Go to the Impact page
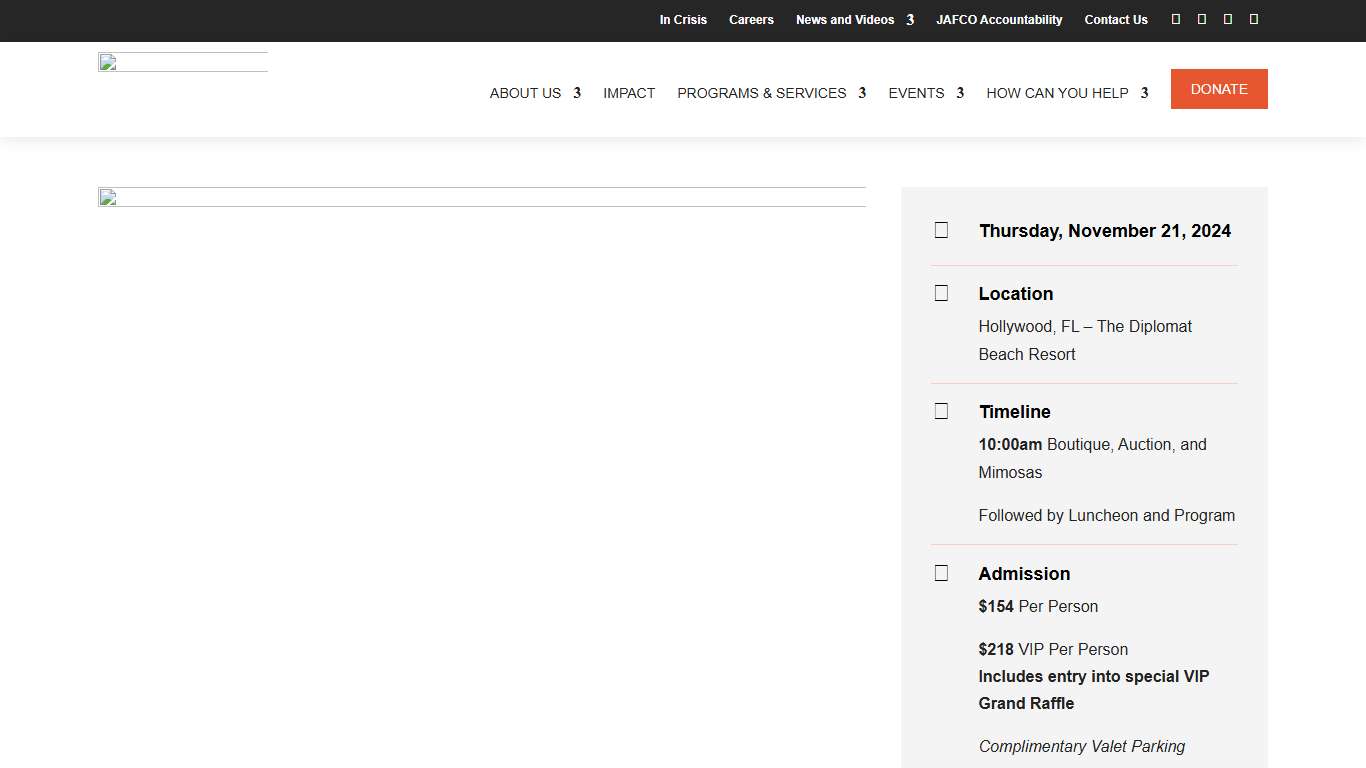Screen dimensions: 1366x768 pyautogui.click(x=629, y=93)
